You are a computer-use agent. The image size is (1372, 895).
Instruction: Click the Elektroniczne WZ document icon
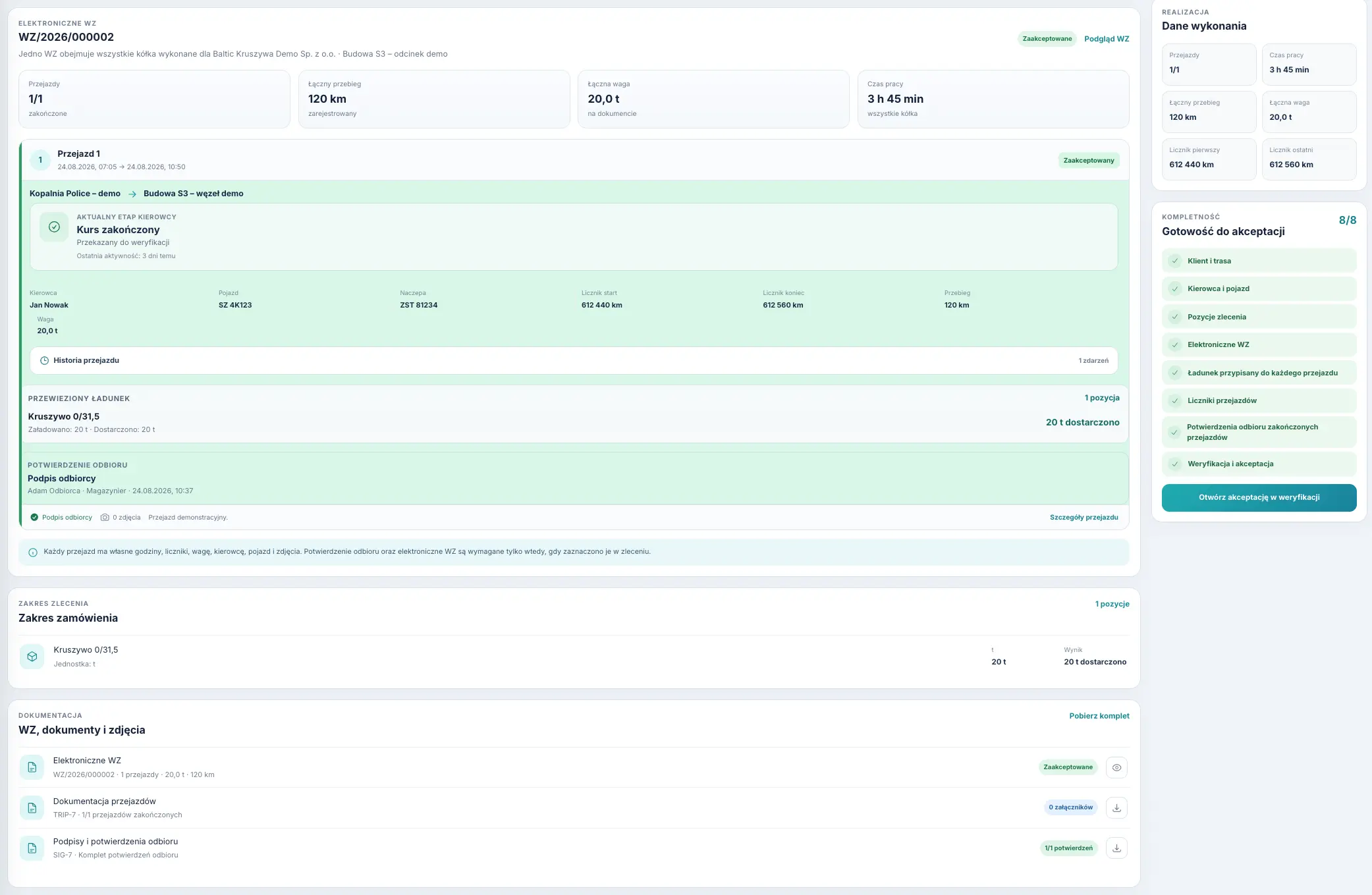(32, 767)
